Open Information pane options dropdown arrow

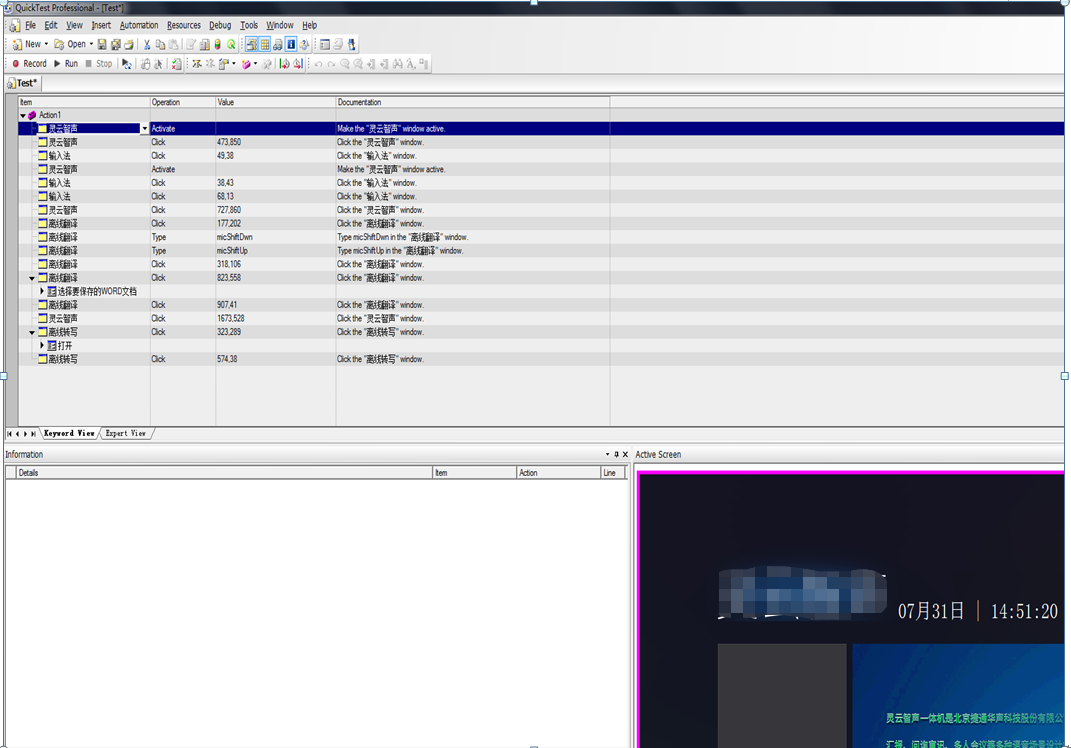(607, 454)
